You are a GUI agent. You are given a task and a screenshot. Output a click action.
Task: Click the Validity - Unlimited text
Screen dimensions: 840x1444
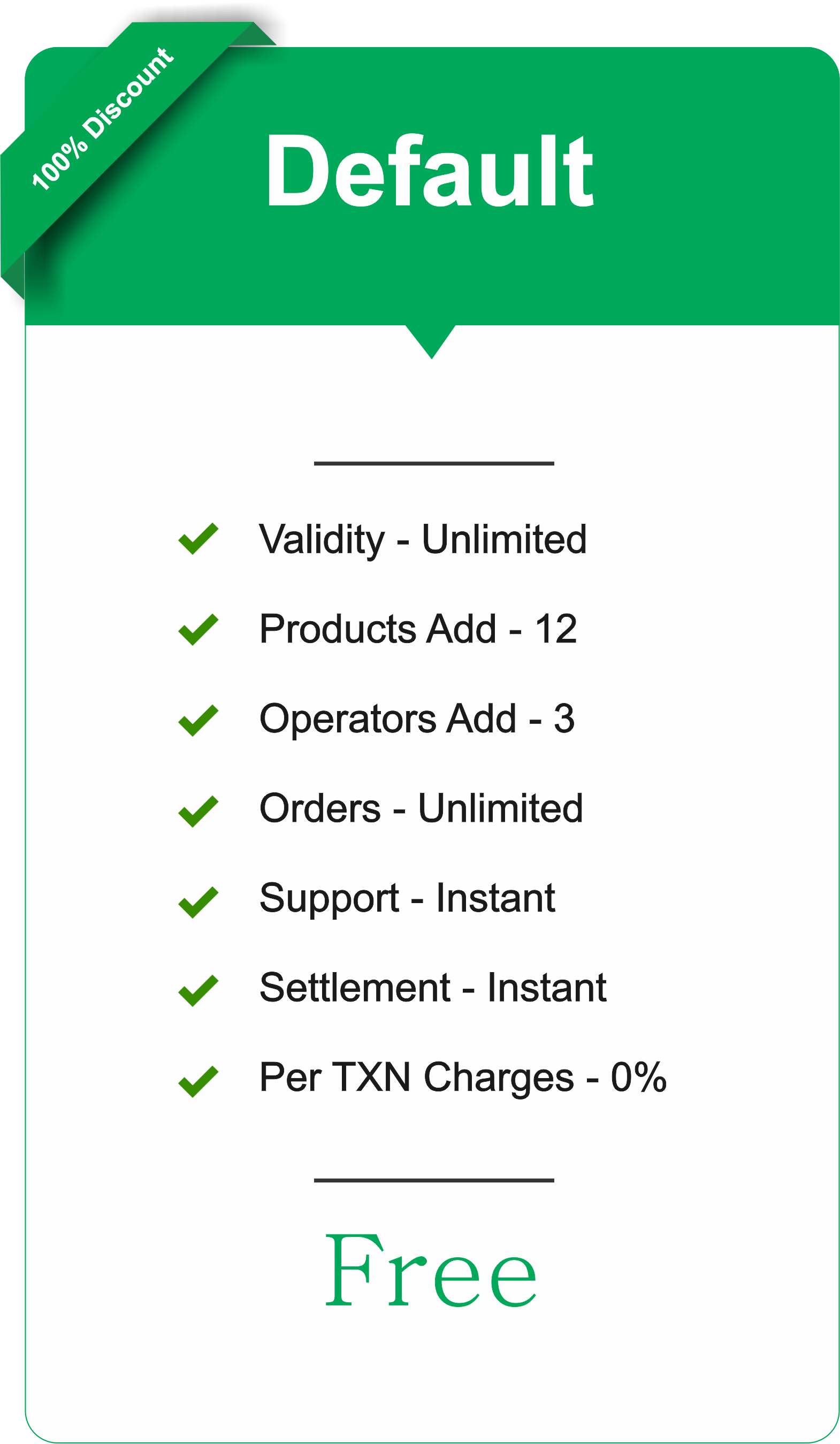(423, 540)
